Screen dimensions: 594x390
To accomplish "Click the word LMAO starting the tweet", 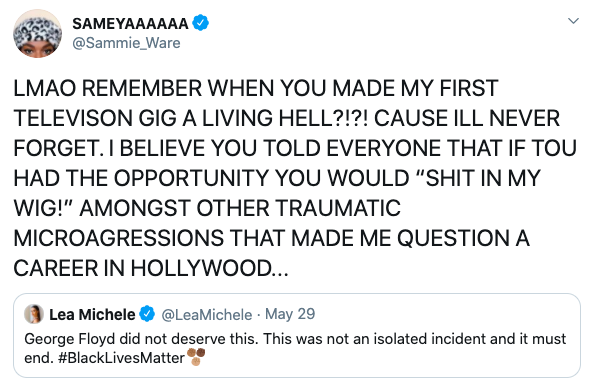I will click(45, 88).
